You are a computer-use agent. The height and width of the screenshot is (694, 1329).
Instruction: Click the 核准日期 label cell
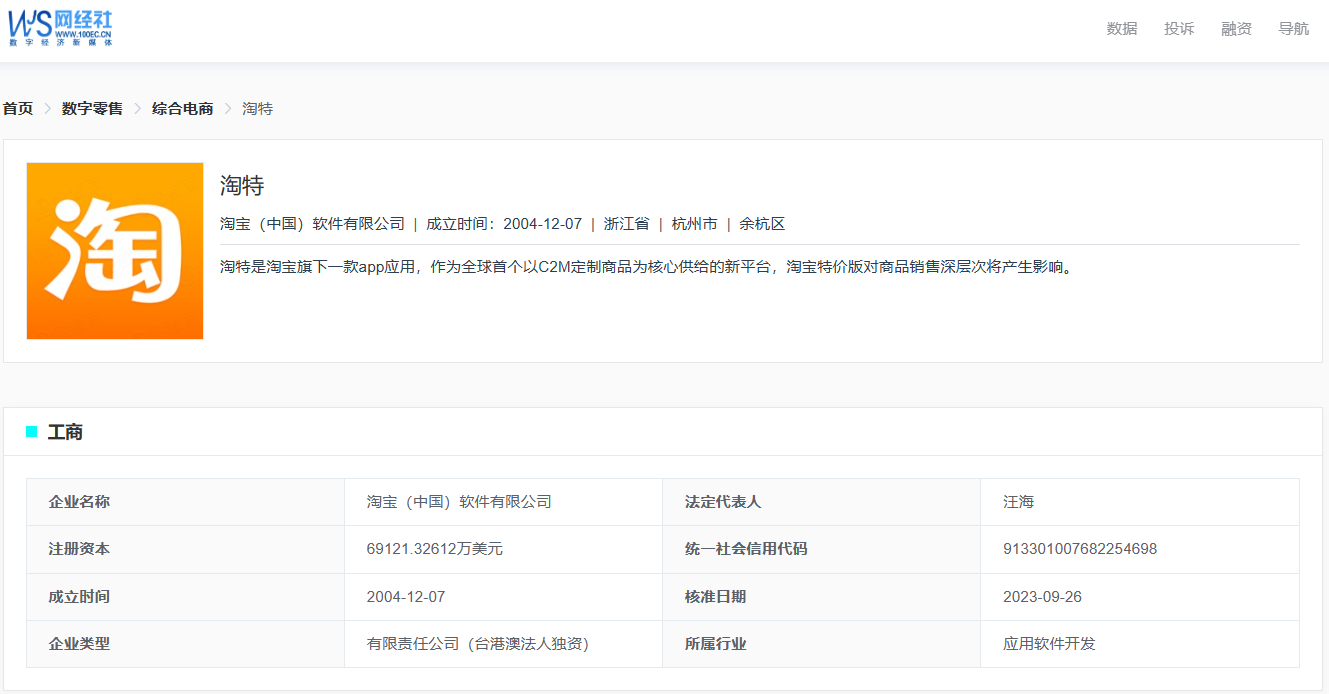[x=822, y=597]
